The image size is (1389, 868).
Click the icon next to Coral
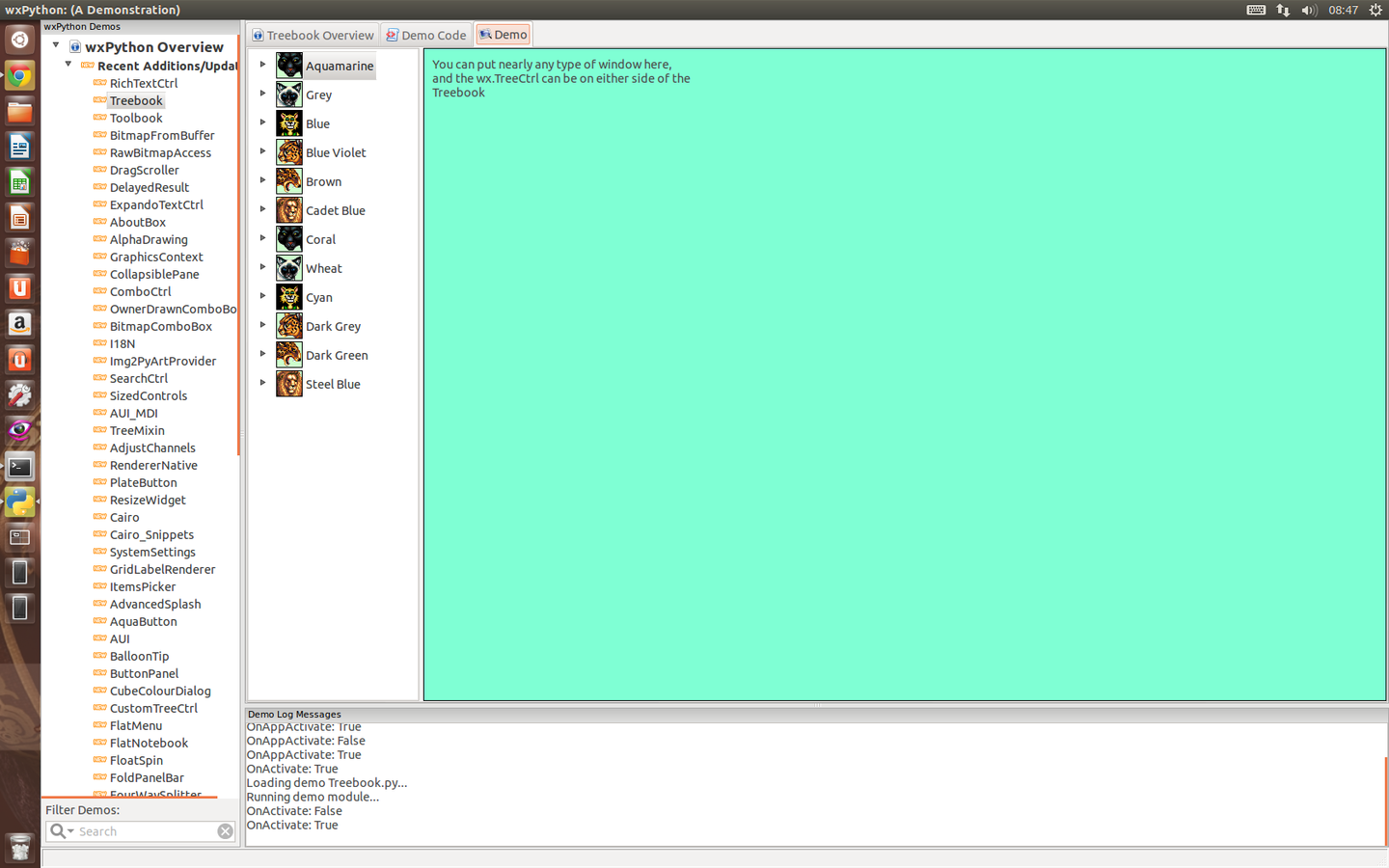(289, 239)
